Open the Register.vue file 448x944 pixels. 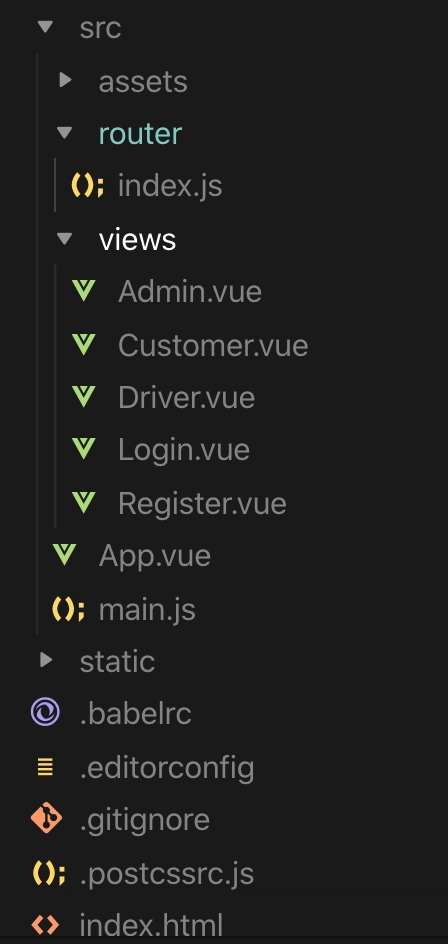point(202,503)
